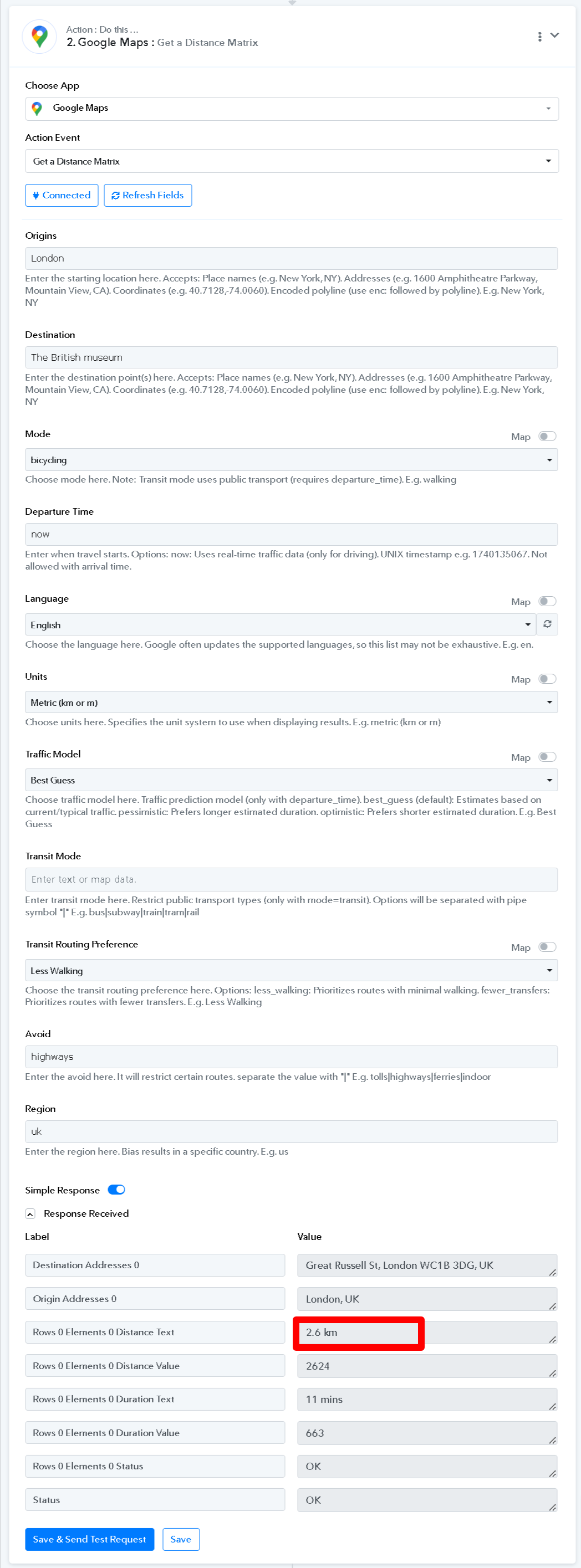Click the refresh icon beside Language field
Screen dimensions: 581x1568
pos(547,624)
